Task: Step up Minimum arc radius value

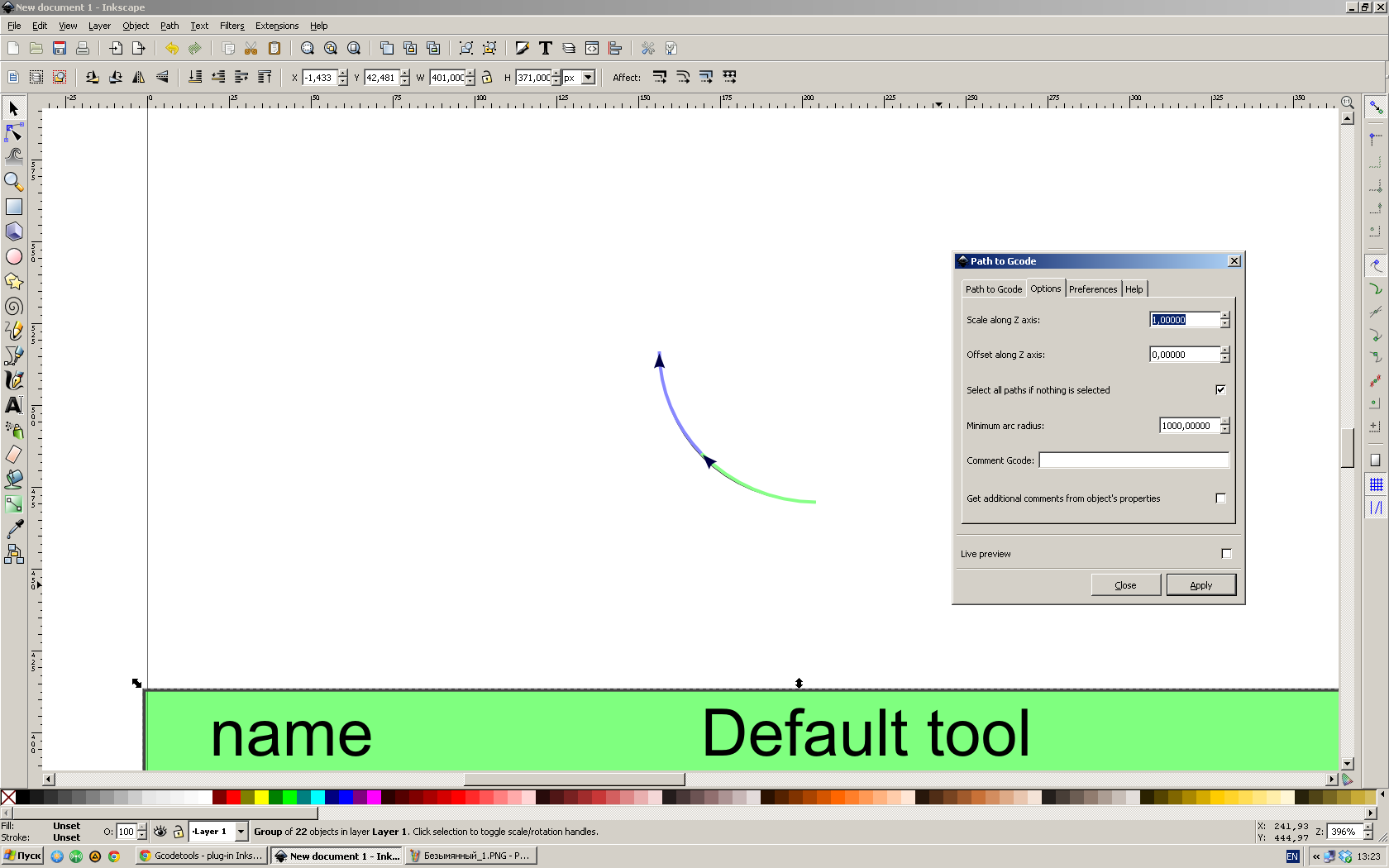Action: 1225,422
